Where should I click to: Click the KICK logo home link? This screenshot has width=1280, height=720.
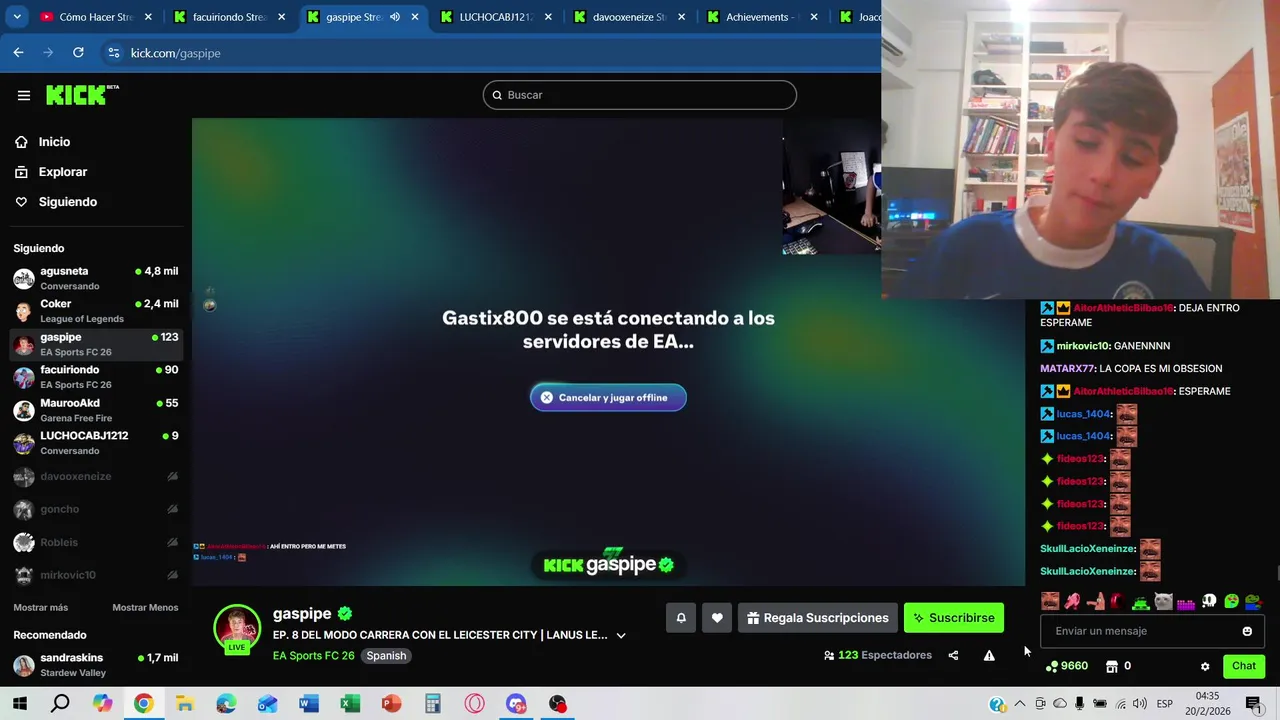tap(82, 95)
